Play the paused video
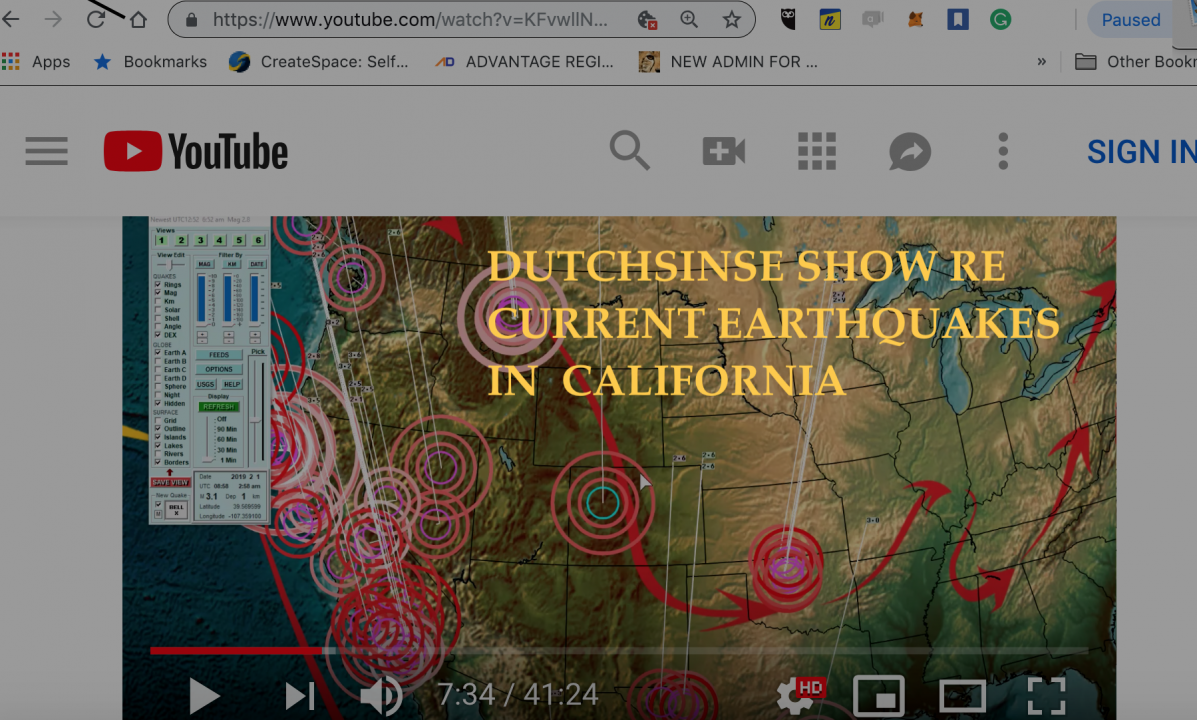1197x720 pixels. (204, 696)
